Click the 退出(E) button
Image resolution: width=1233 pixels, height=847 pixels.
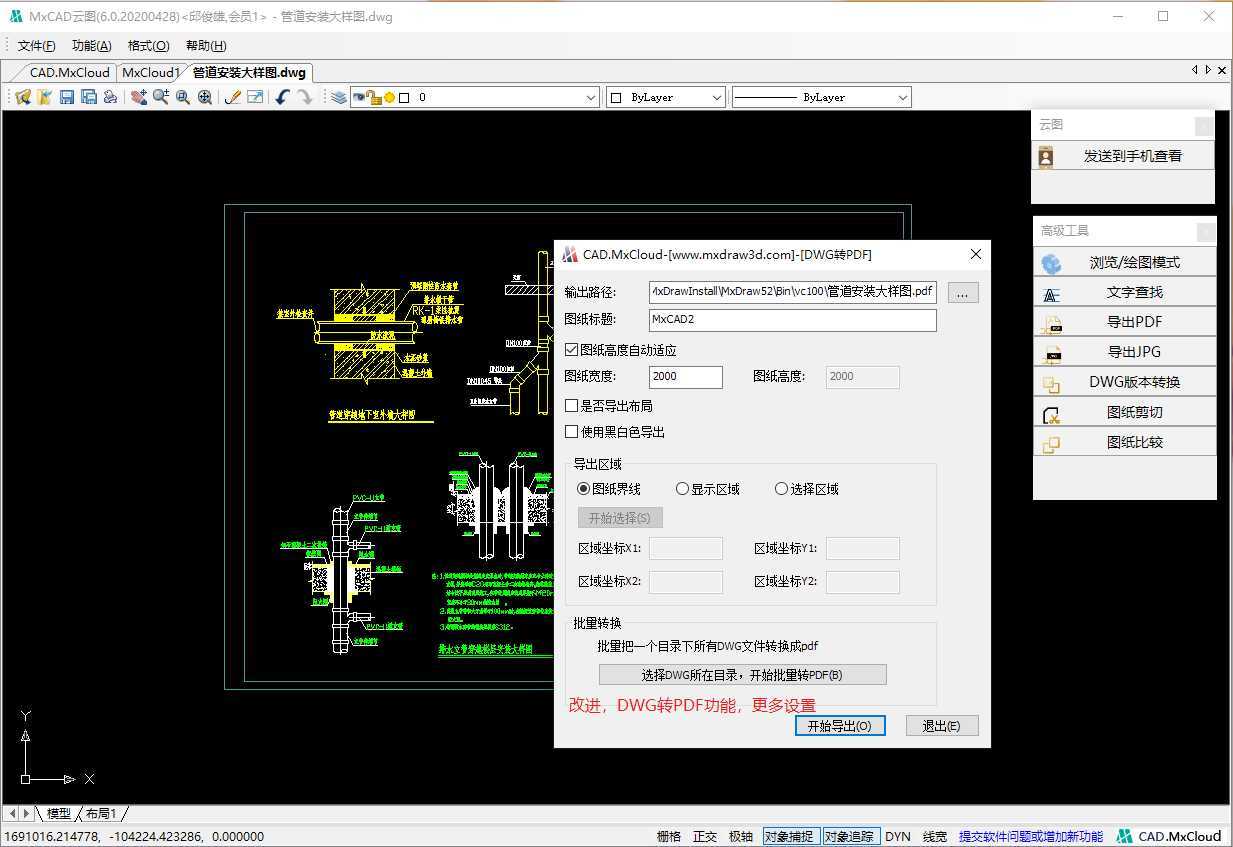coord(942,726)
